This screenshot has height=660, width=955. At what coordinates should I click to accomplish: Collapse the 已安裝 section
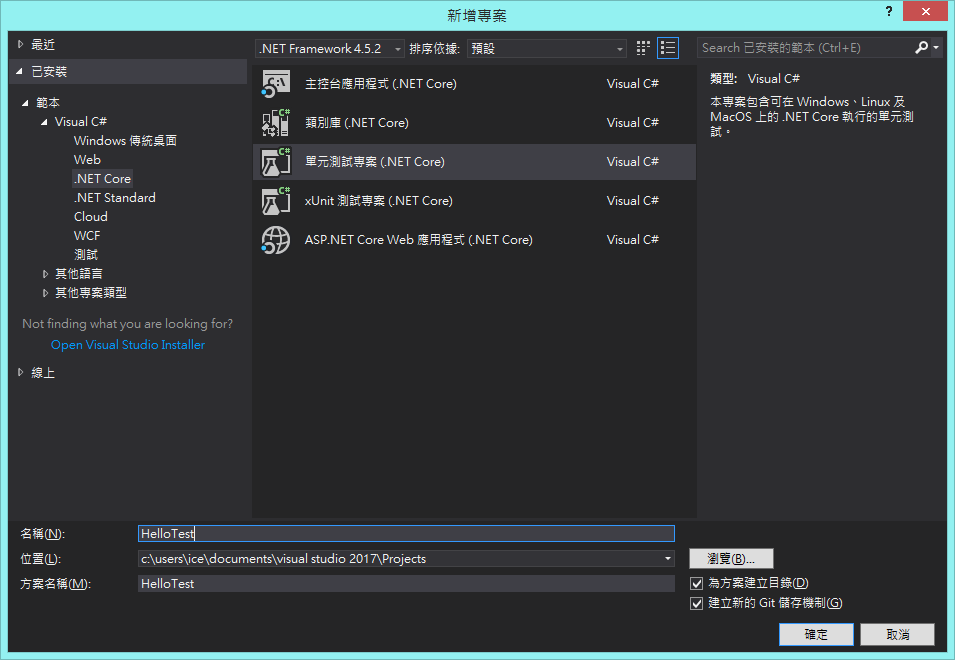point(20,71)
